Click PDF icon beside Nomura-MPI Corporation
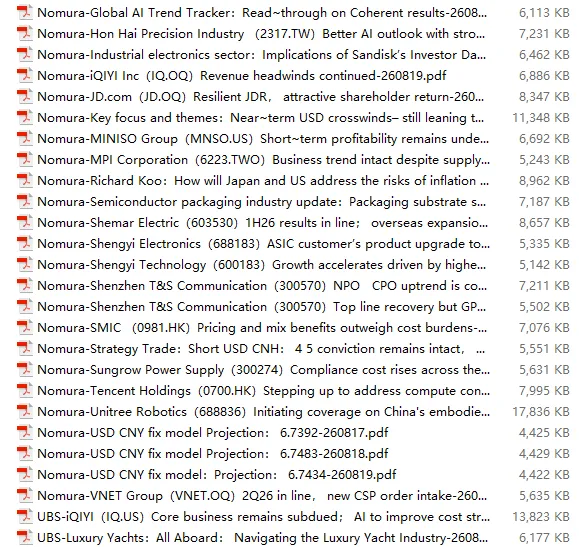The image size is (579, 547). [x=25, y=160]
